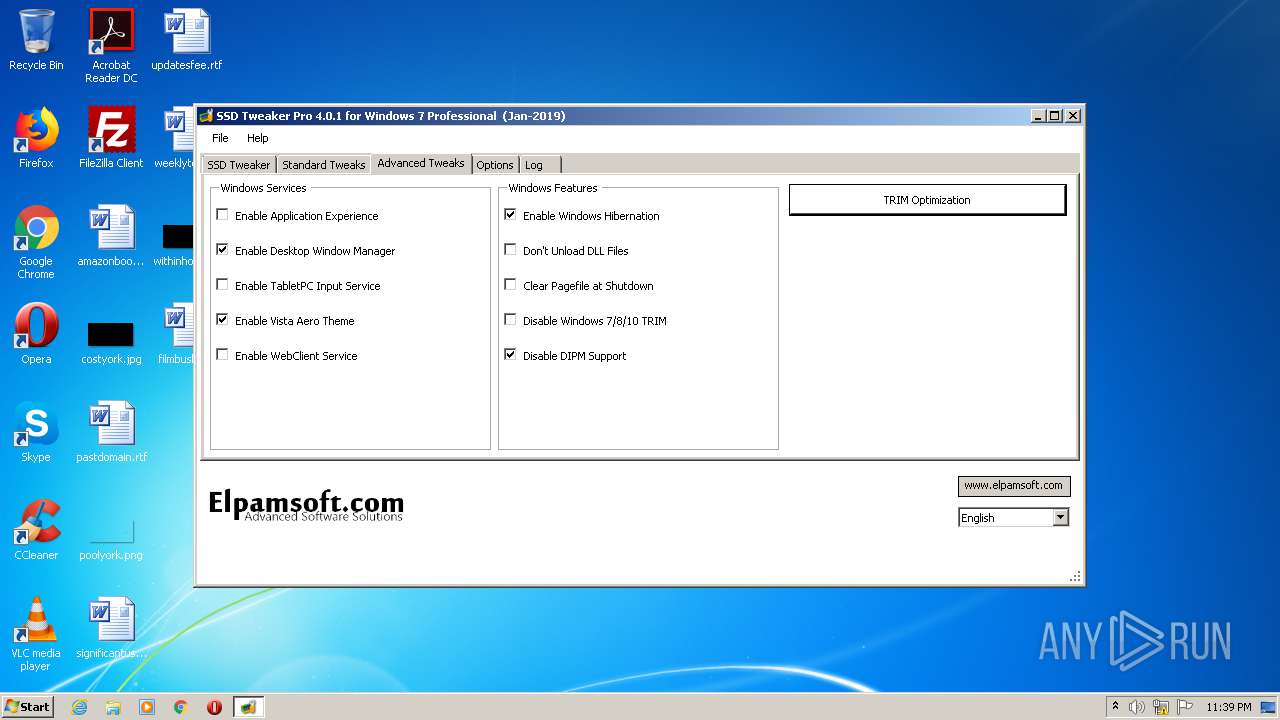
Task: Maximize the SSD Tweaker window
Action: pyautogui.click(x=1054, y=116)
